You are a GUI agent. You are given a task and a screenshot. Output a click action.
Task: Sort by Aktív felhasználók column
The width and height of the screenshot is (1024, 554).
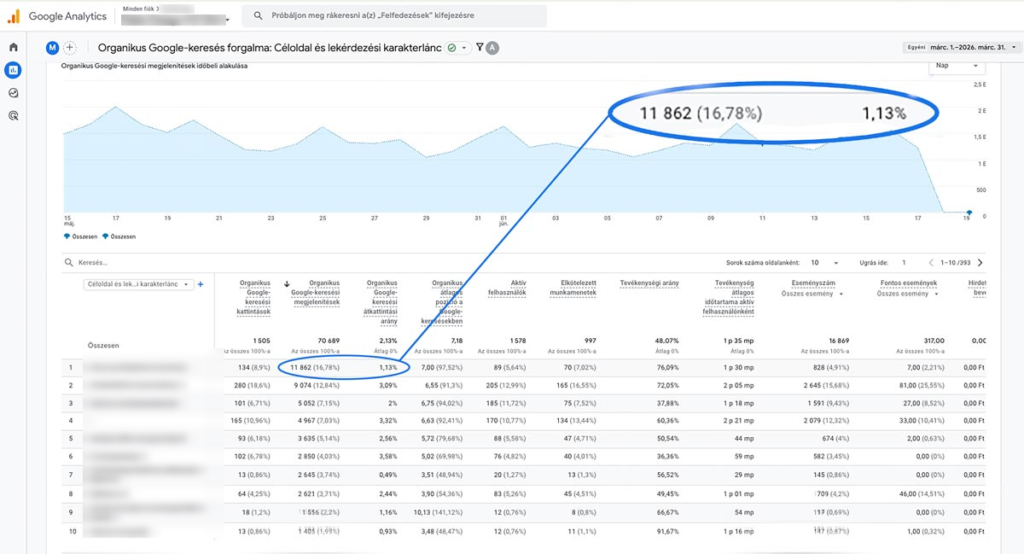point(507,287)
